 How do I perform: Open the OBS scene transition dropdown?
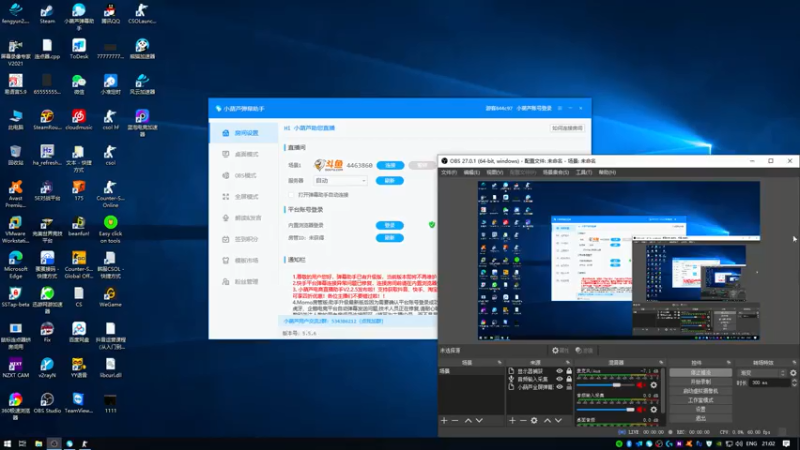point(762,373)
